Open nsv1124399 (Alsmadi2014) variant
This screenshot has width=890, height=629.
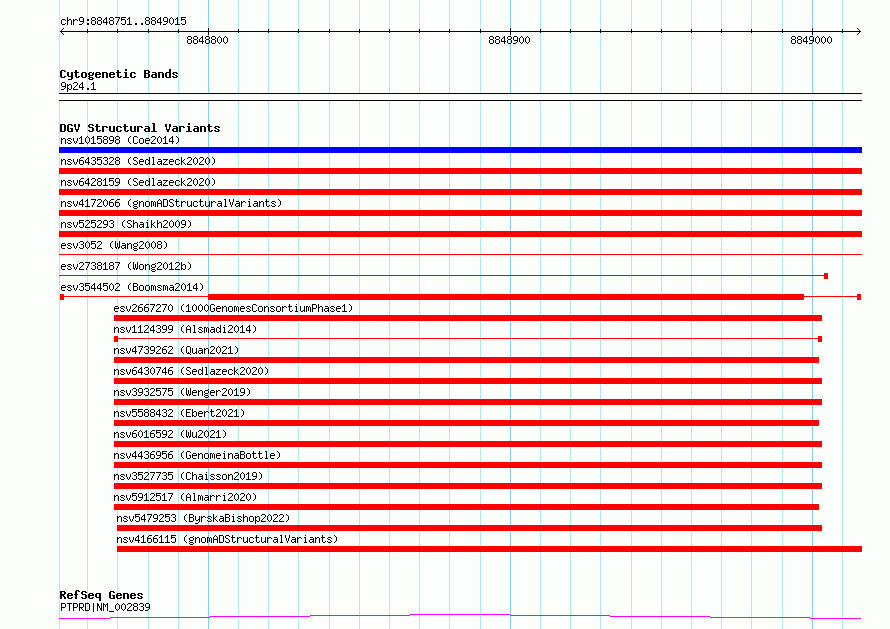185,329
